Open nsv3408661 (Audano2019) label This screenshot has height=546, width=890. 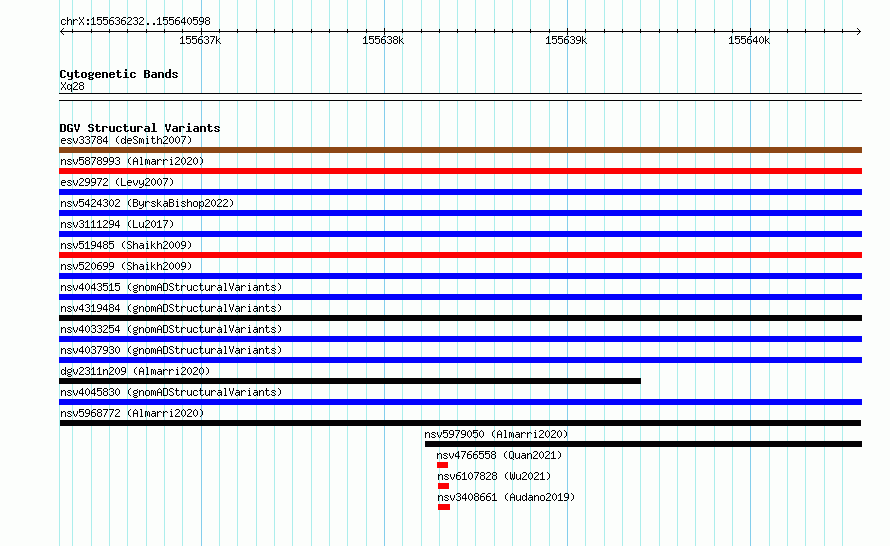click(506, 497)
